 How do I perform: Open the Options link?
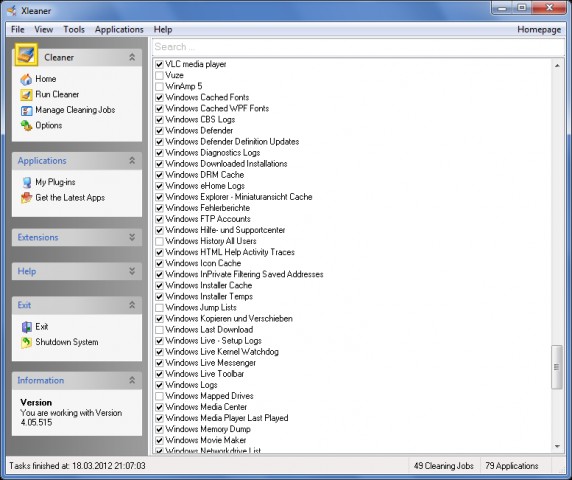tap(49, 125)
